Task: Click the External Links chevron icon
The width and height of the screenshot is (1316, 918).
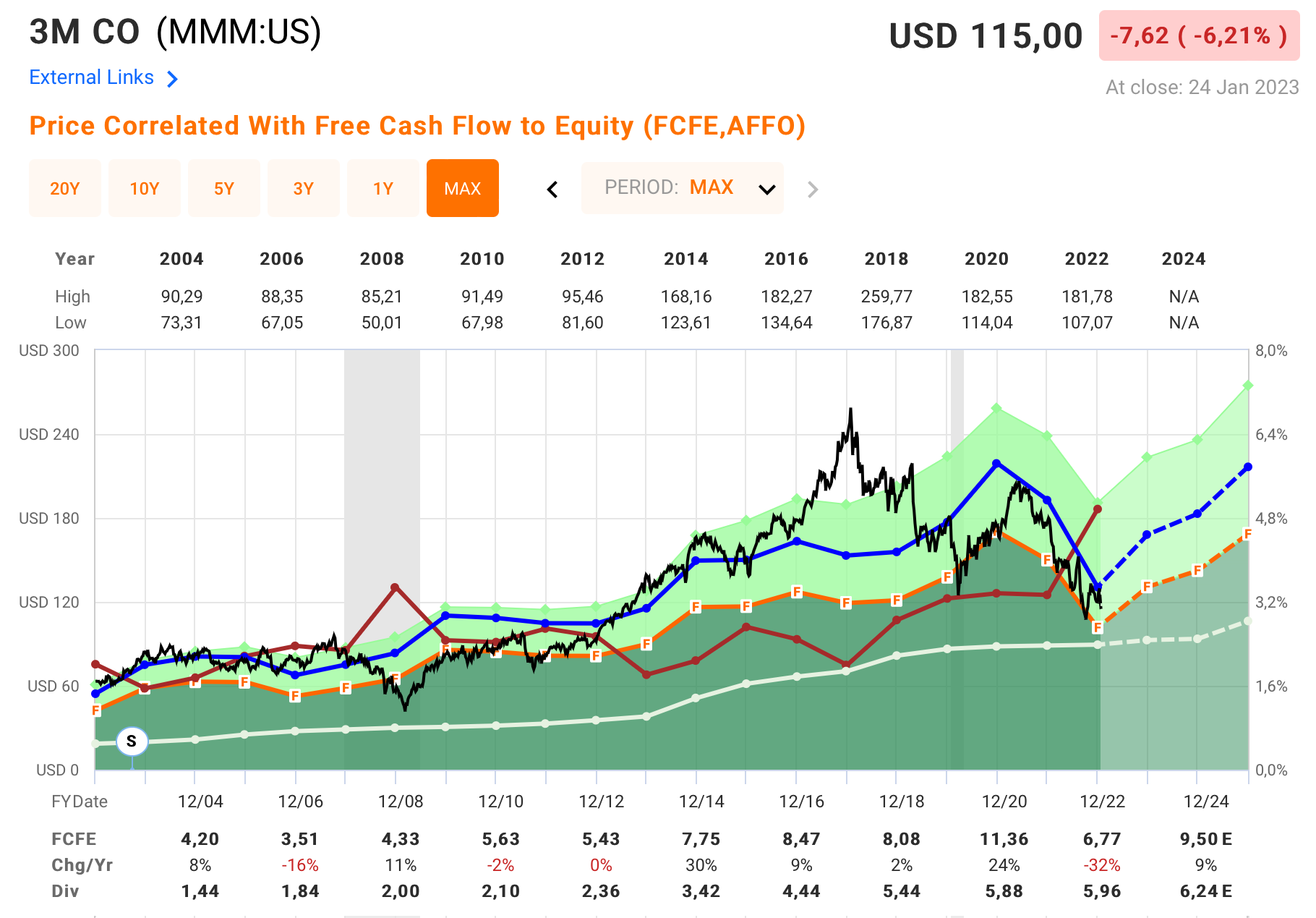Action: pos(172,79)
